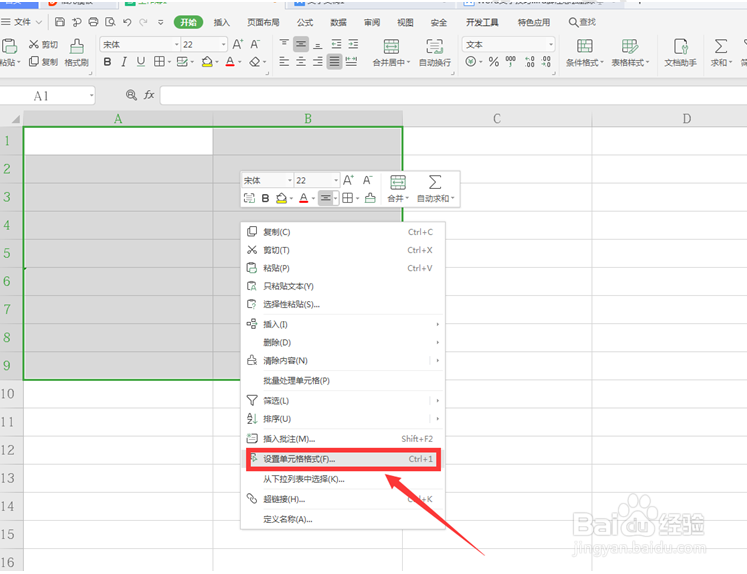Open the 文件 menu
Viewport: 747px width, 574px height.
pos(22,22)
